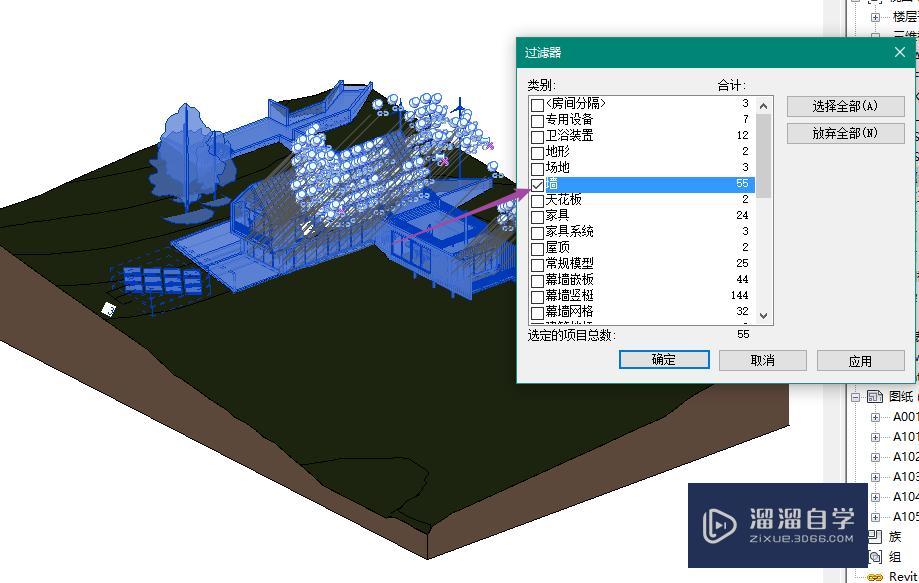Screen dimensions: 919x583
Task: Check the 常规模型 checkbox
Action: click(537, 265)
